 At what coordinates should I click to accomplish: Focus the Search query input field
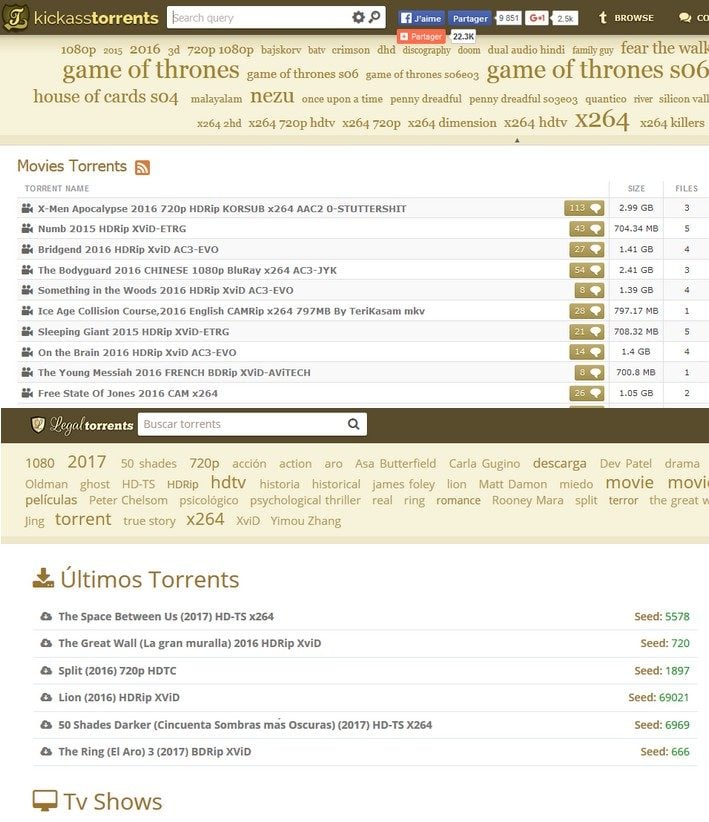(260, 17)
